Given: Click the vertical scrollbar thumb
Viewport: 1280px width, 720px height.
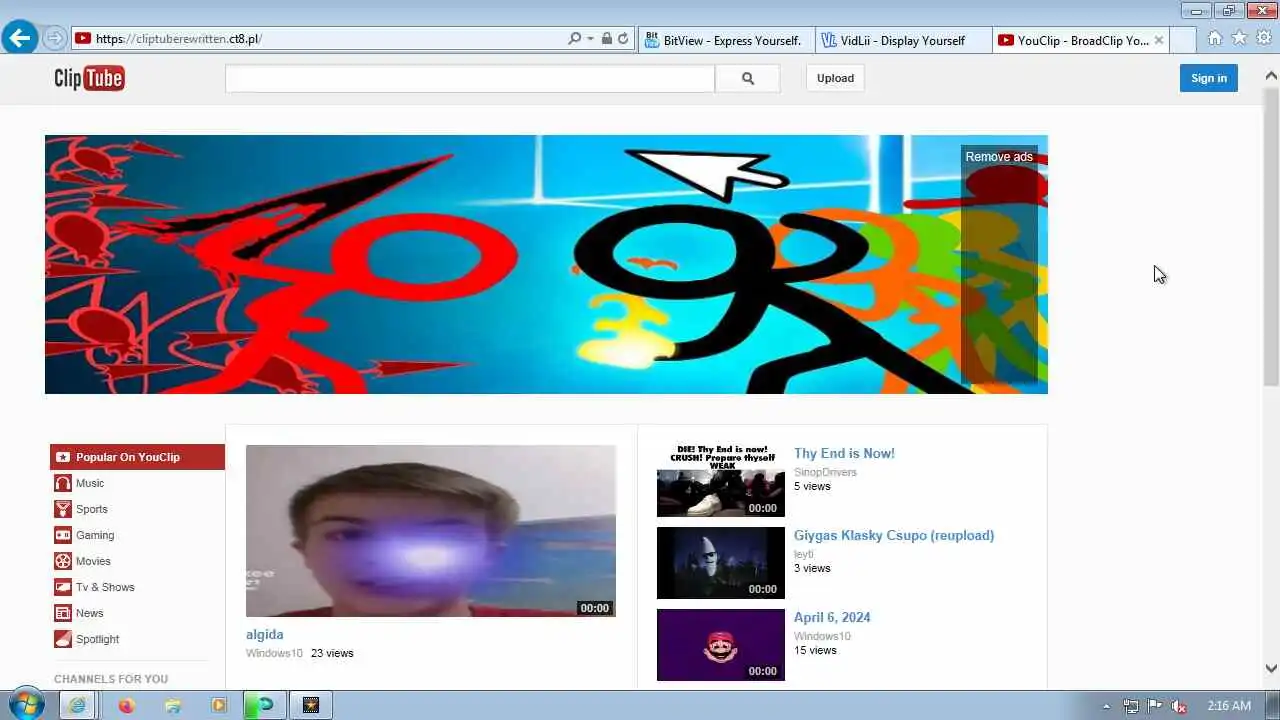Looking at the screenshot, I should click(1271, 236).
